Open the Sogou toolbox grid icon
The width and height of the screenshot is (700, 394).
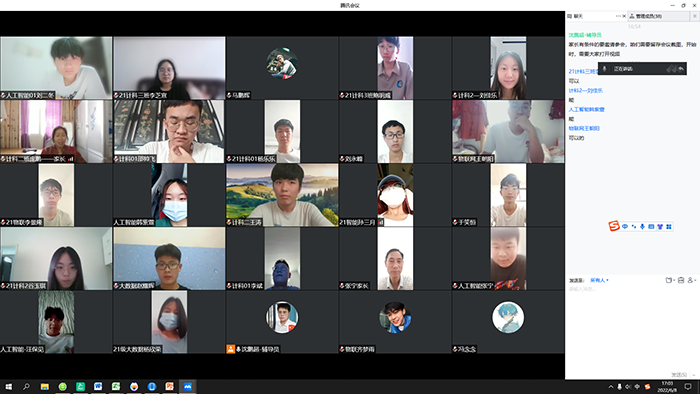[669, 227]
